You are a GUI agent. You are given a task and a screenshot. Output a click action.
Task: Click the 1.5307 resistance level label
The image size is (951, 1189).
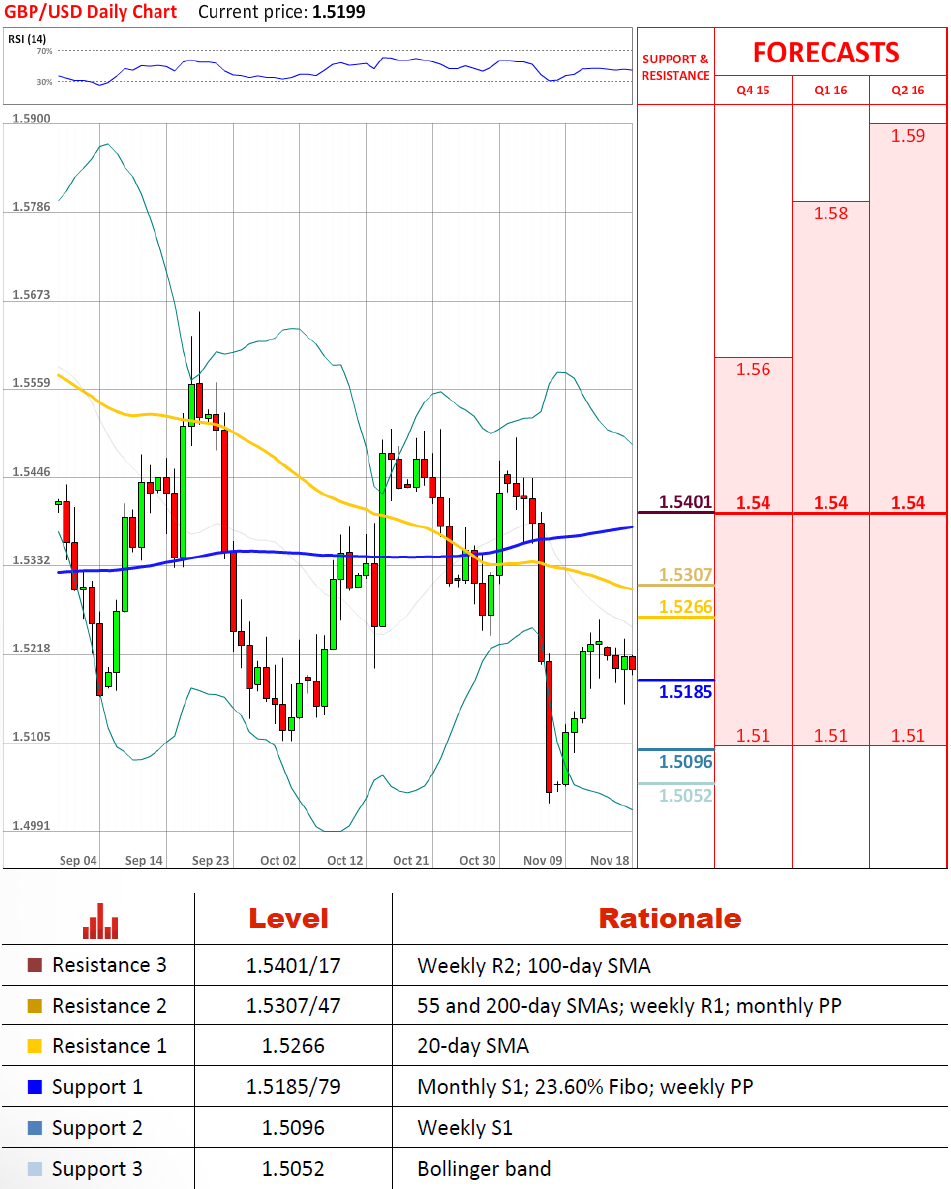[686, 575]
